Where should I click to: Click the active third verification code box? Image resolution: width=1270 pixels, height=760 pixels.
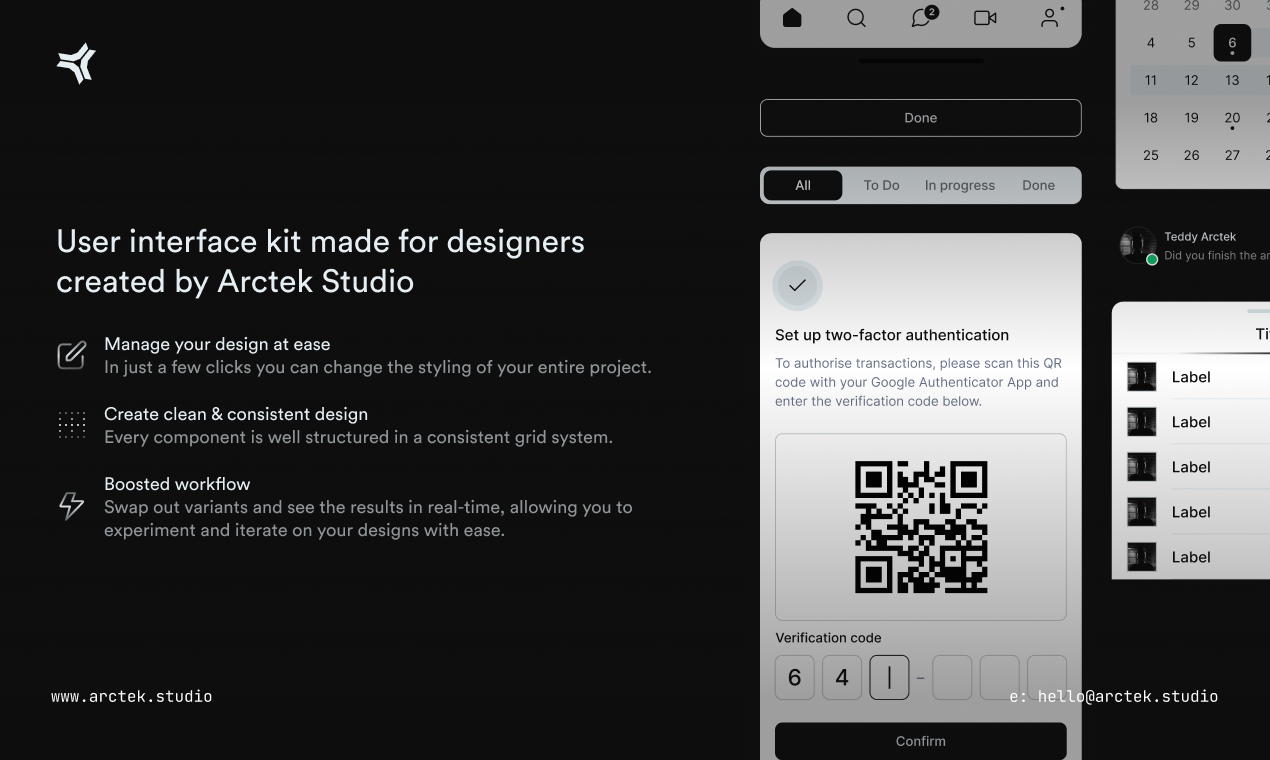point(889,677)
